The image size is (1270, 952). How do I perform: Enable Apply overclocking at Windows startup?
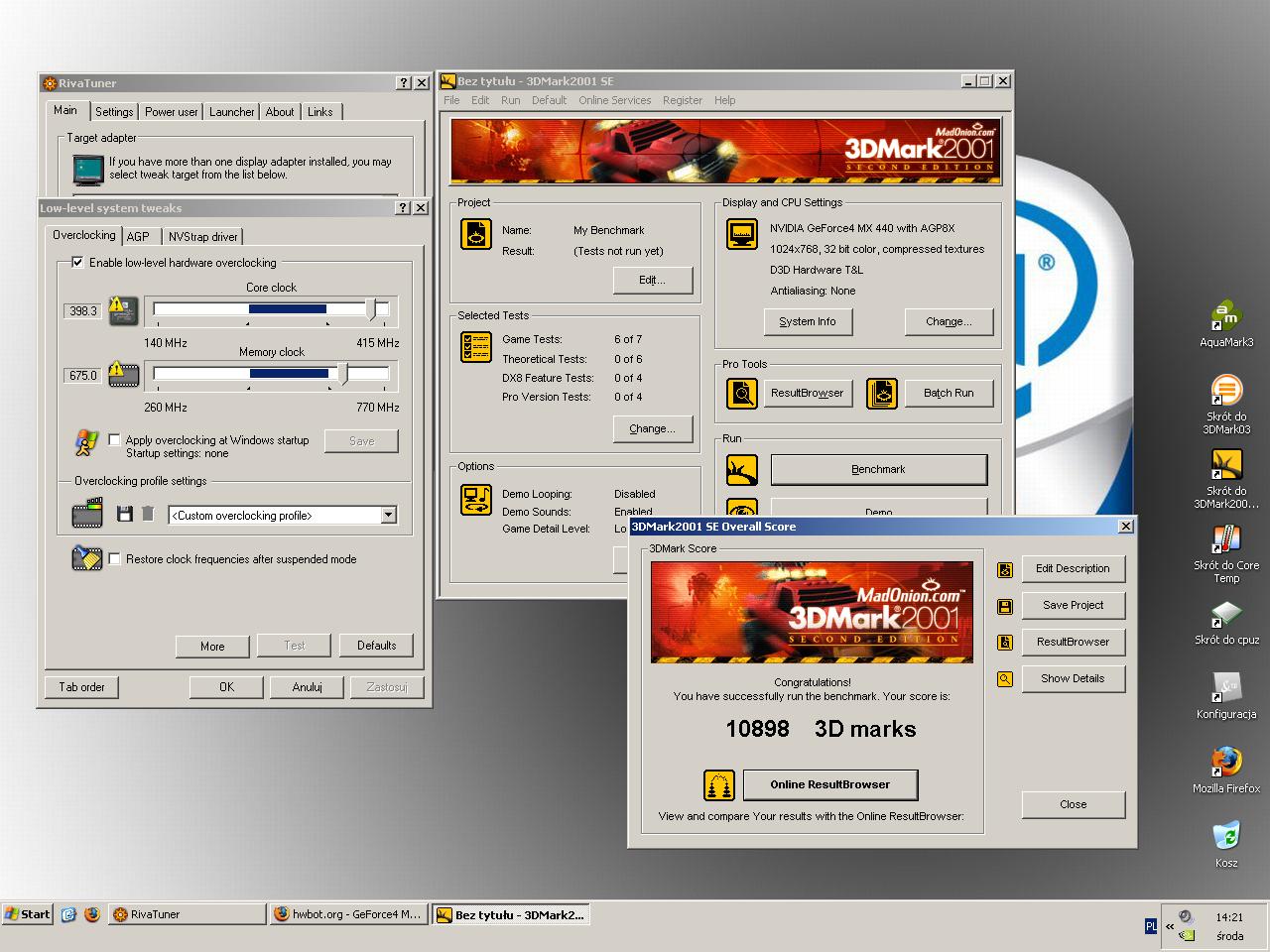114,440
